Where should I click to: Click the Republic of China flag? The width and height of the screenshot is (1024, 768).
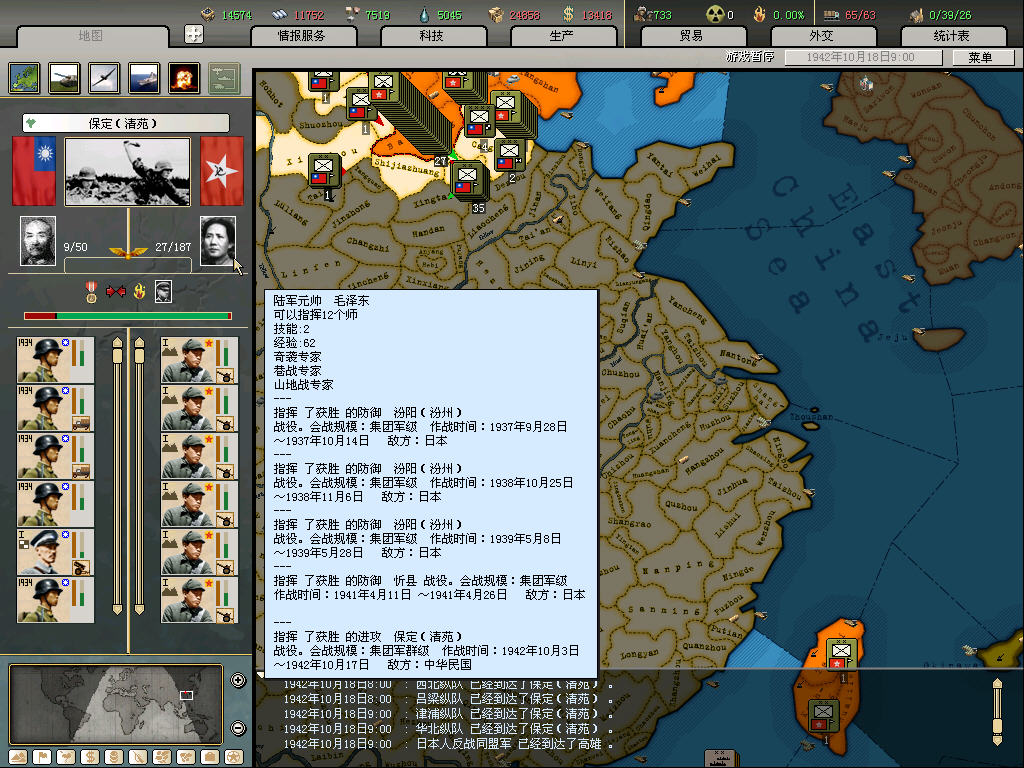pyautogui.click(x=34, y=171)
